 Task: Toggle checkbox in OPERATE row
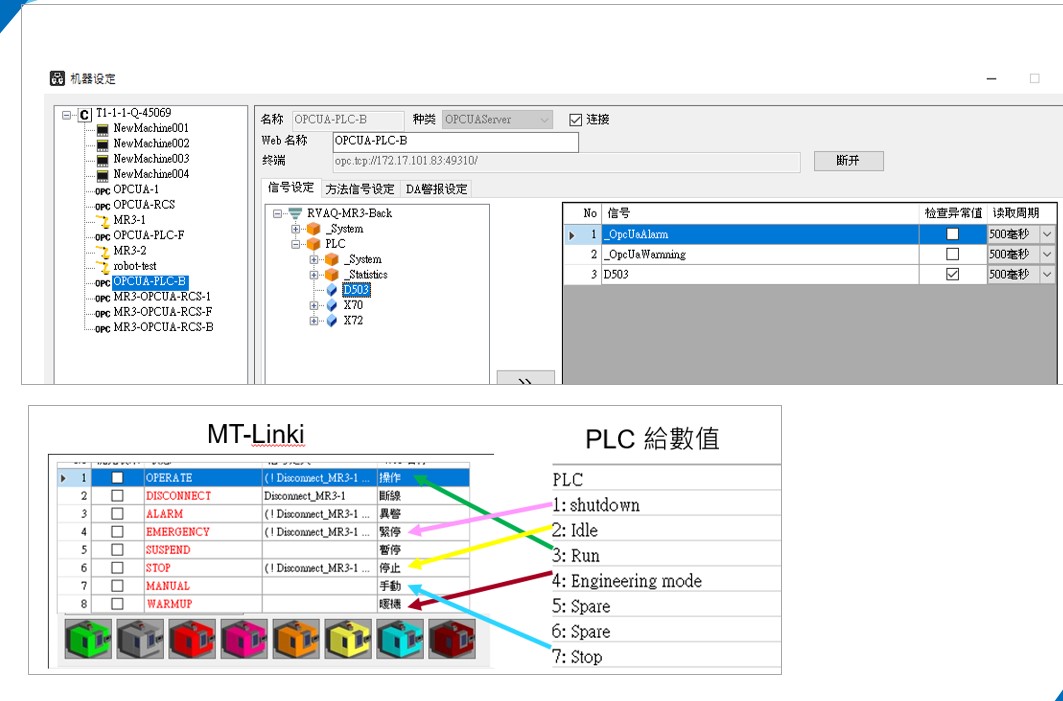(x=117, y=478)
